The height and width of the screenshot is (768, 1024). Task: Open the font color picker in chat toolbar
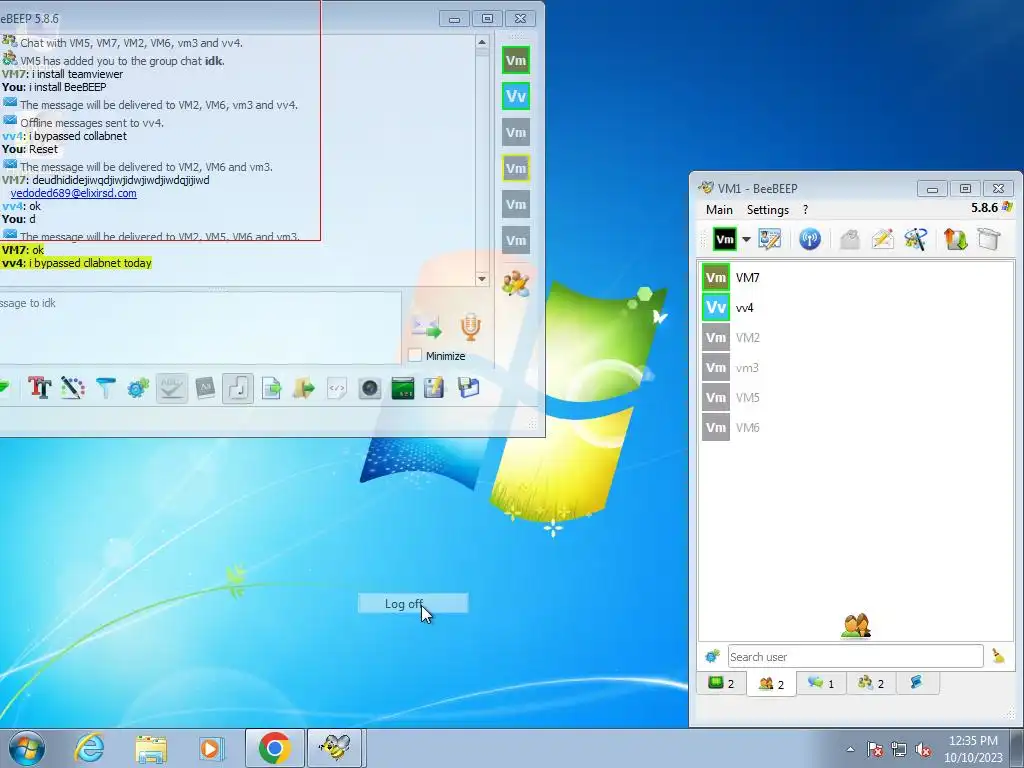pyautogui.click(x=73, y=388)
